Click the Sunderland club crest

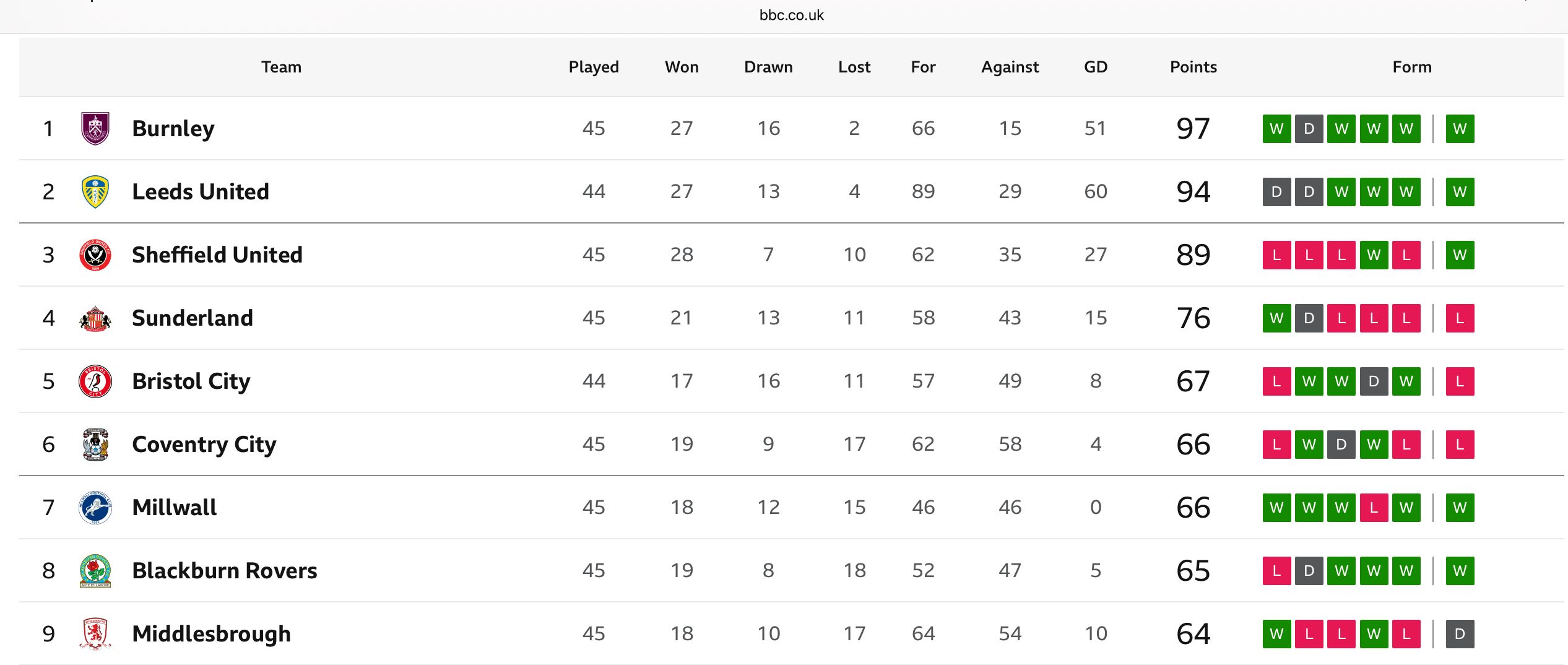(95, 318)
